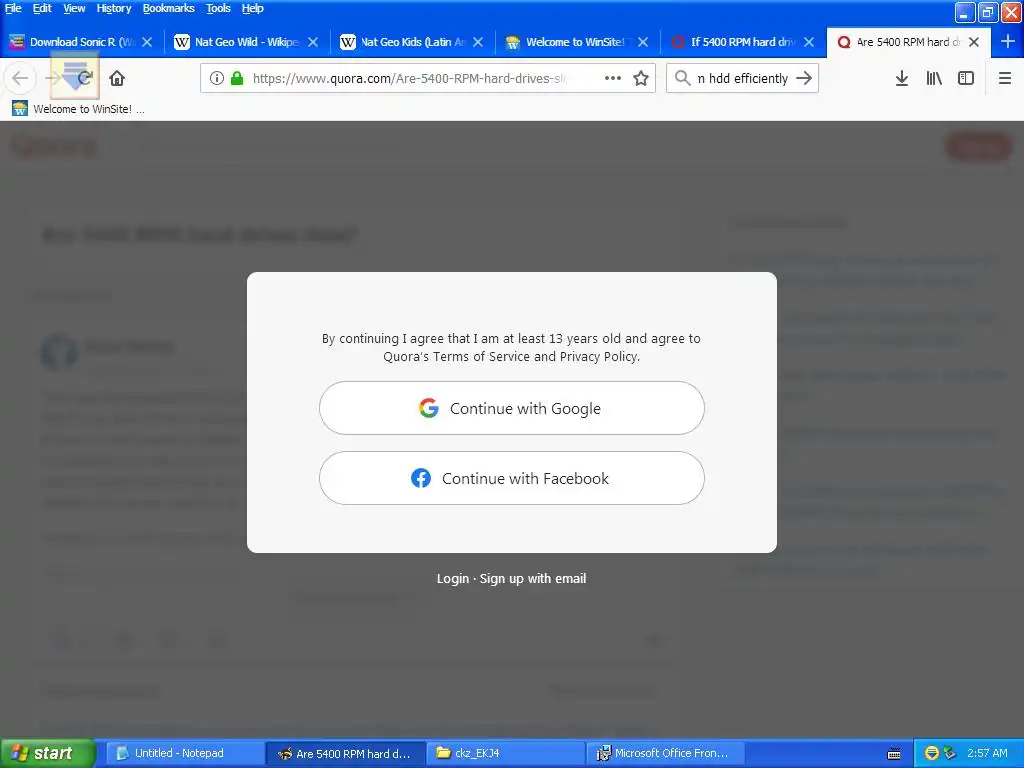1024x768 pixels.
Task: Click the yellow round tray icon
Action: (x=931, y=753)
